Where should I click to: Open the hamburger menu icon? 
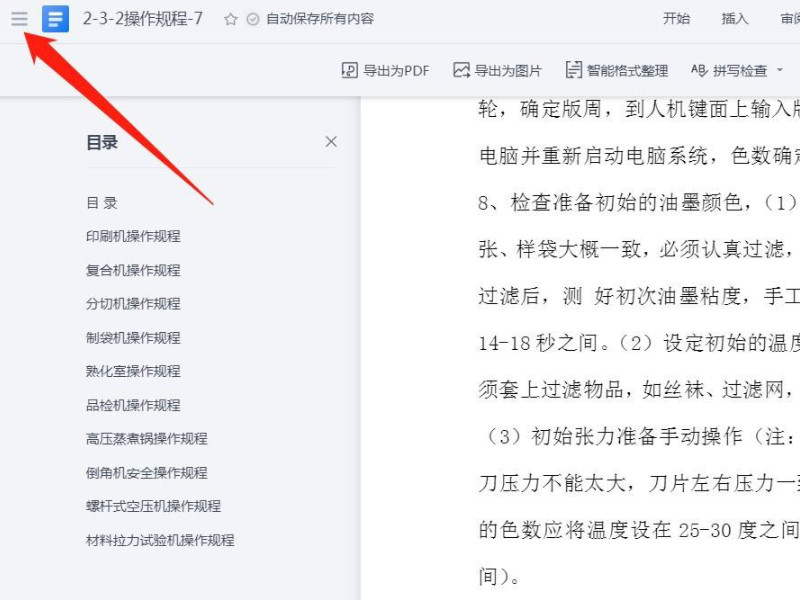[19, 19]
